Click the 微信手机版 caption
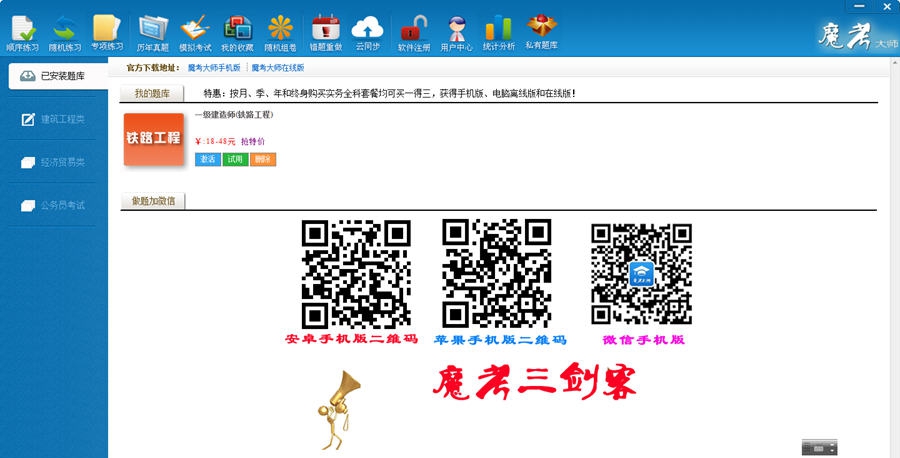This screenshot has height=458, width=900. pos(643,340)
